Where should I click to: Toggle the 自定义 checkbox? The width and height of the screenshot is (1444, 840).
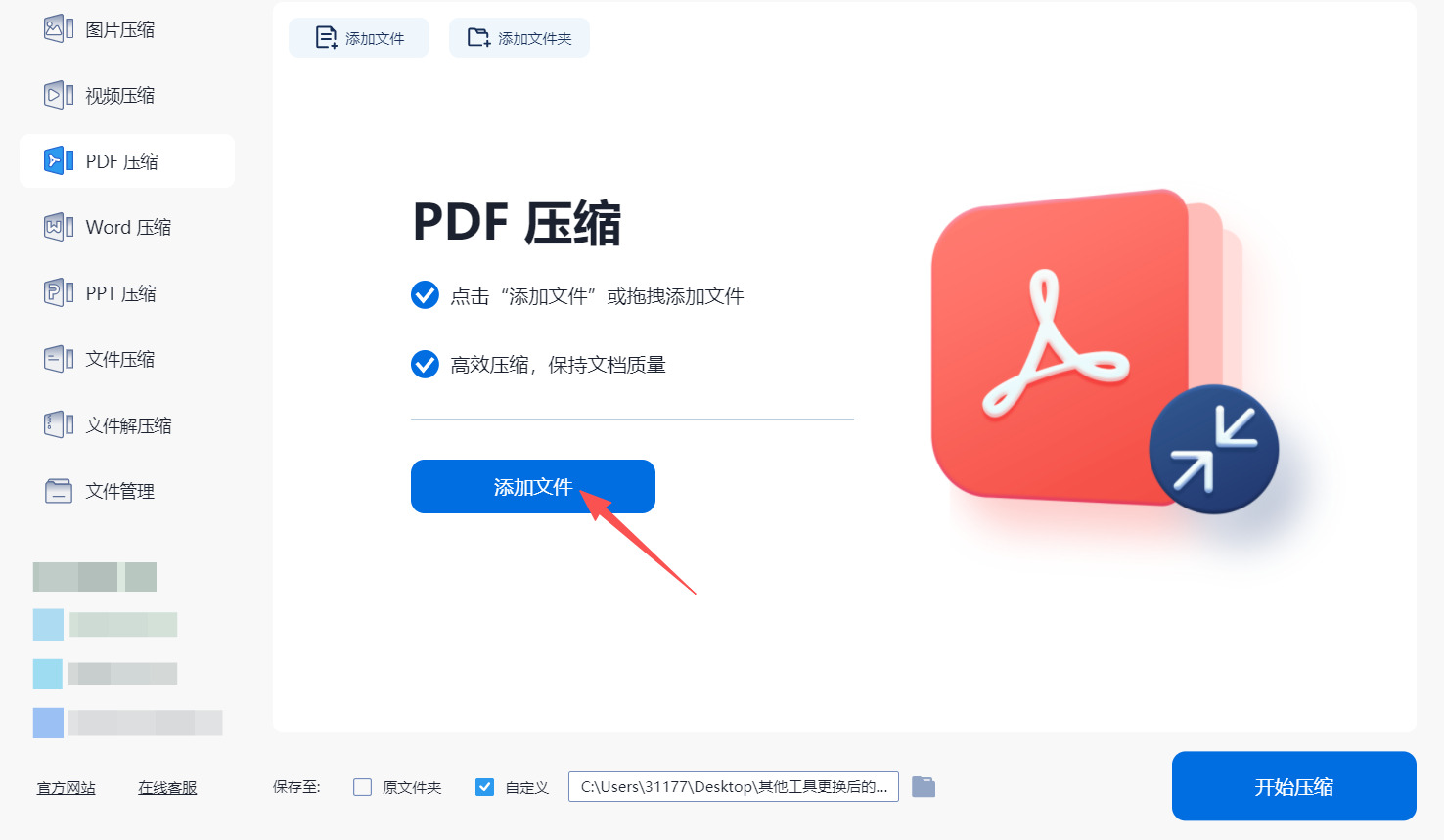point(484,787)
